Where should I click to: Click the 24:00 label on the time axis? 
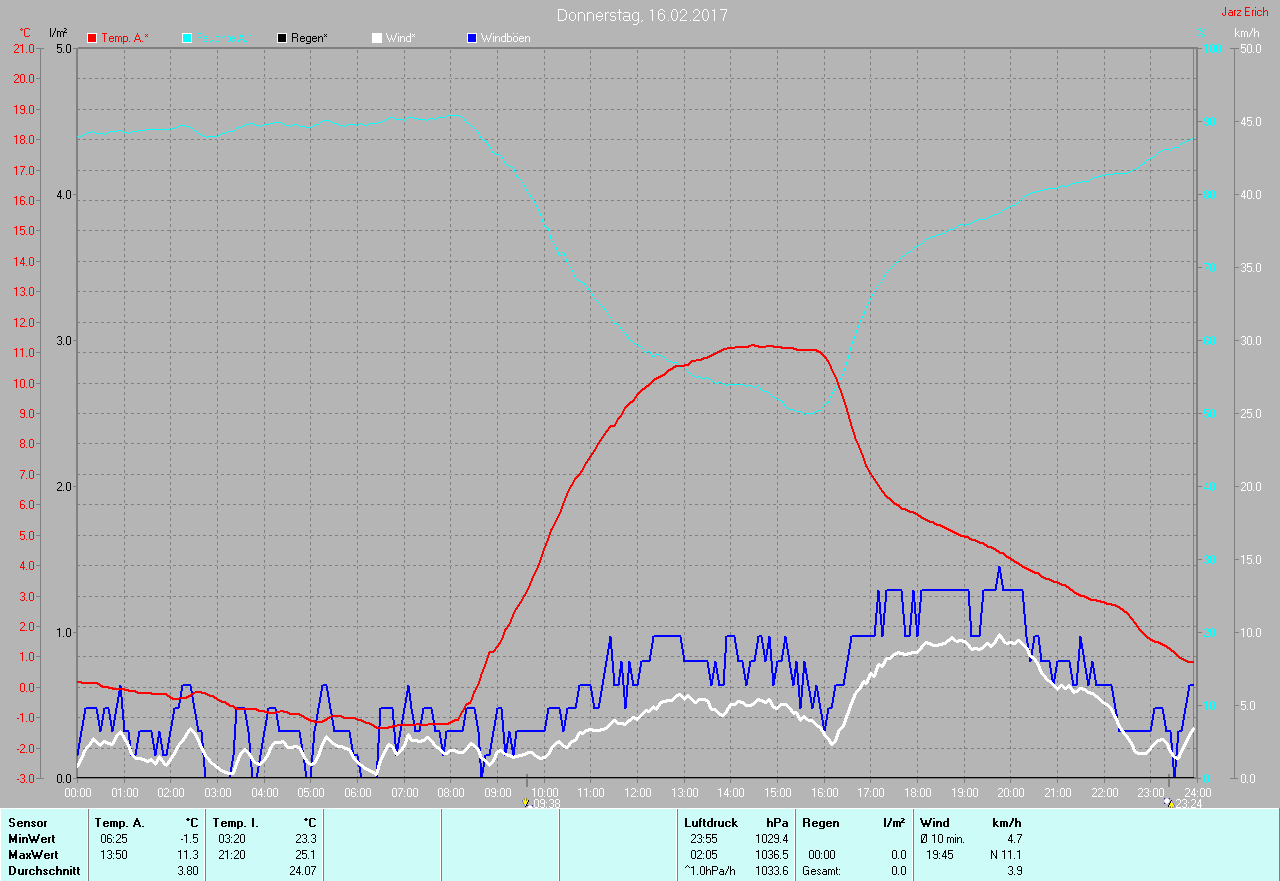pos(1197,792)
